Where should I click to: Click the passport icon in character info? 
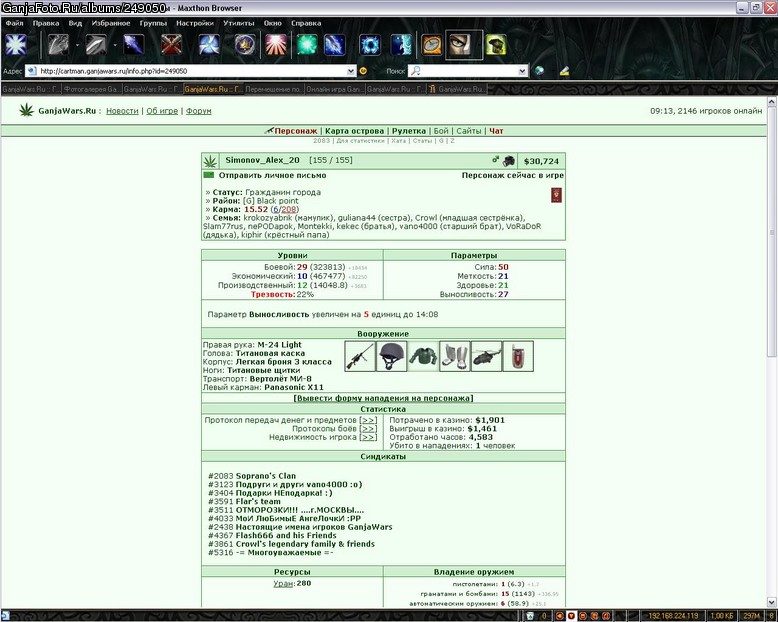click(556, 195)
